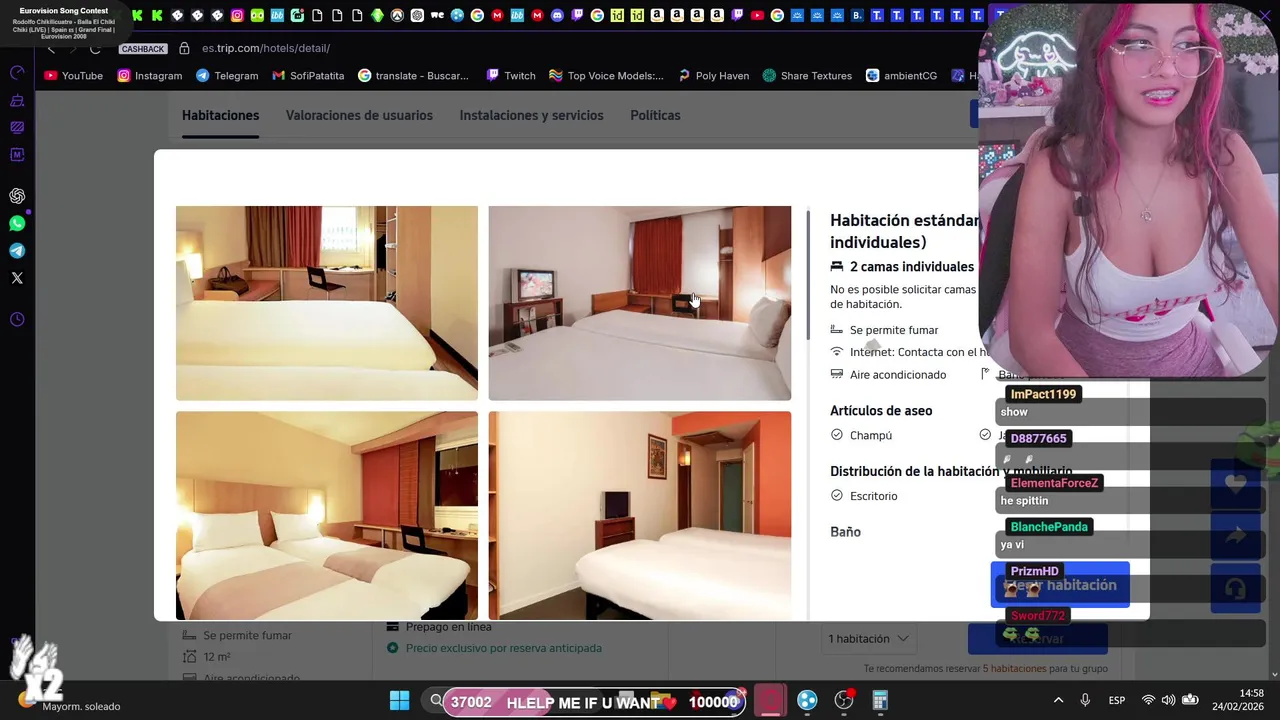Open the SofiPatatita Gmail bookmark
This screenshot has height=720, width=1280.
(x=308, y=76)
